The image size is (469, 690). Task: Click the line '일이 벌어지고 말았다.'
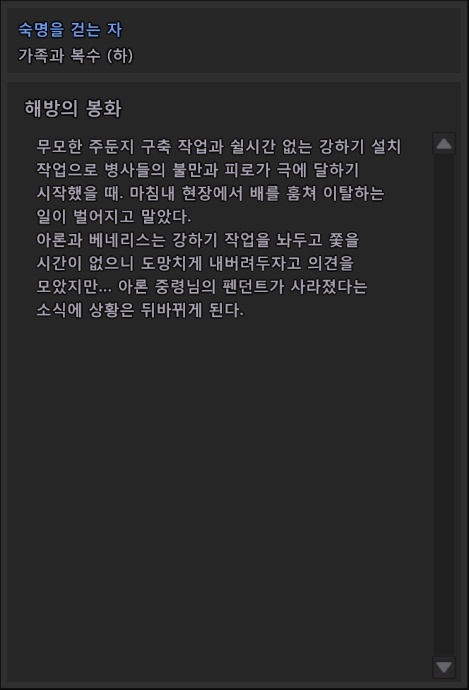[114, 217]
